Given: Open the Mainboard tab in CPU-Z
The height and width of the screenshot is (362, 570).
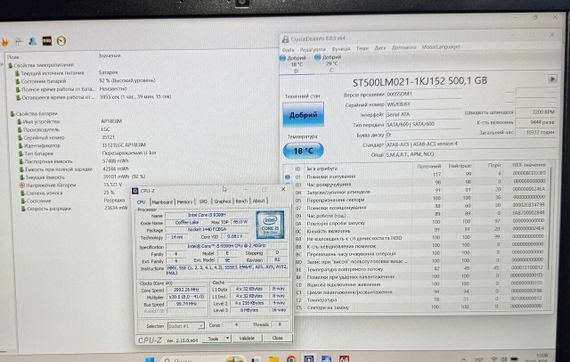Looking at the screenshot, I should [162, 202].
